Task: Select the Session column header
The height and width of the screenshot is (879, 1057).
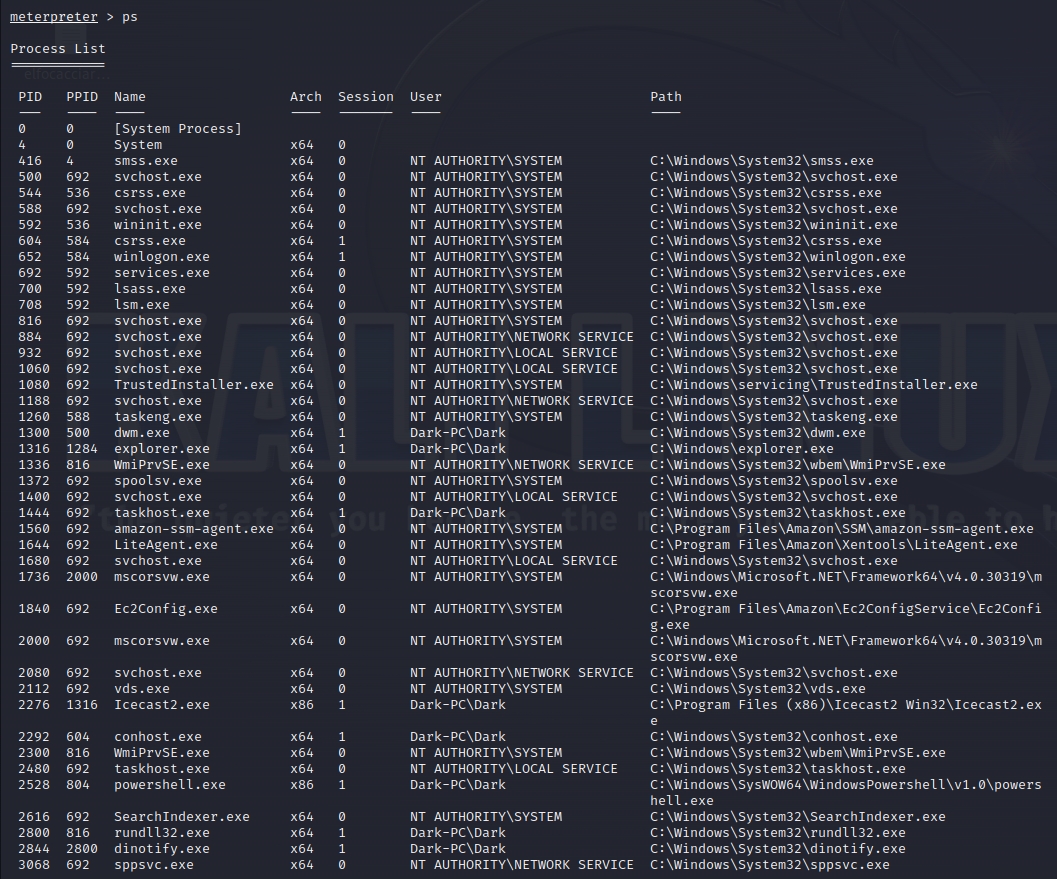Action: click(x=366, y=97)
